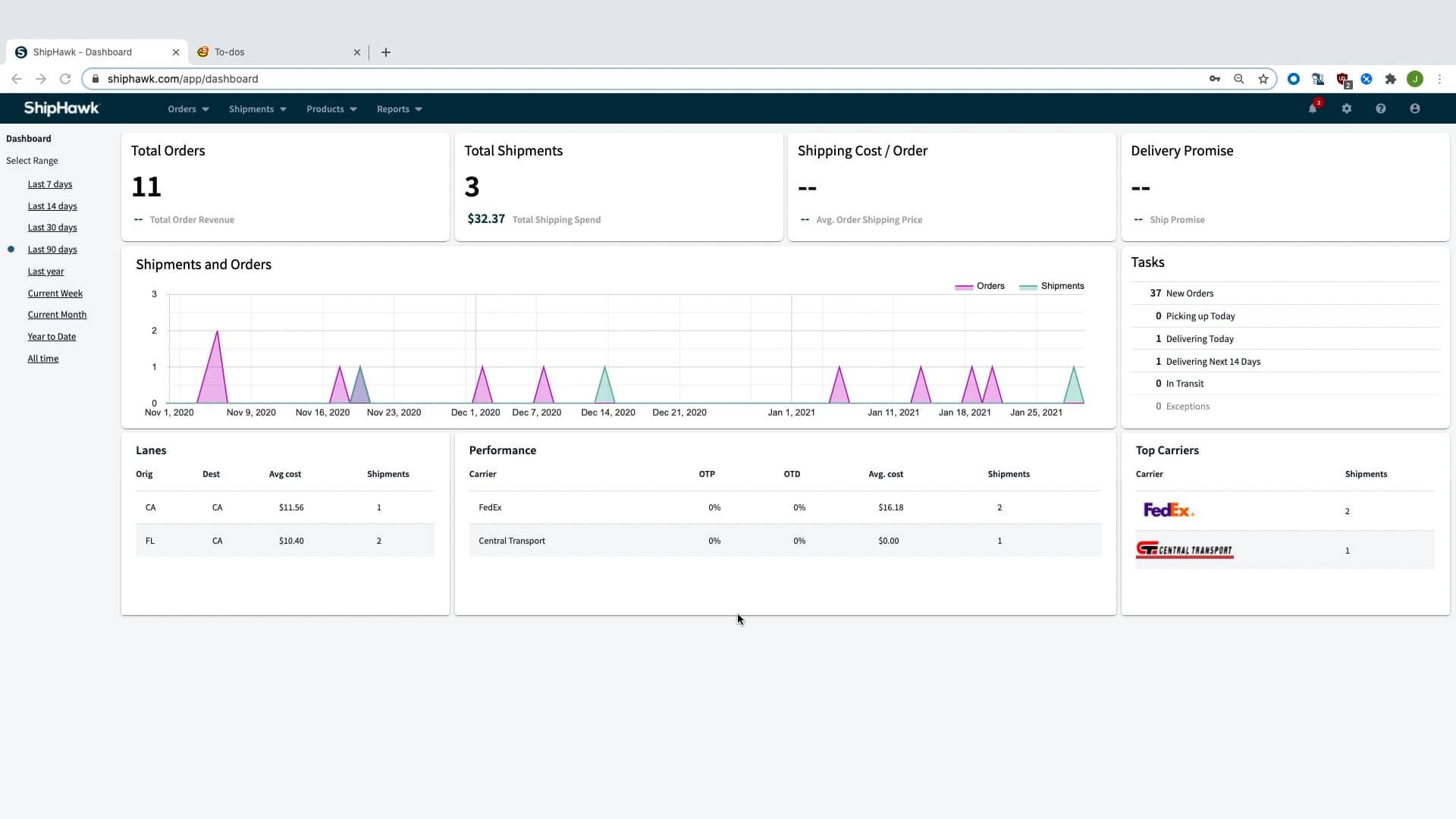Open the Products menu
This screenshot has height=819, width=1456.
[x=331, y=109]
